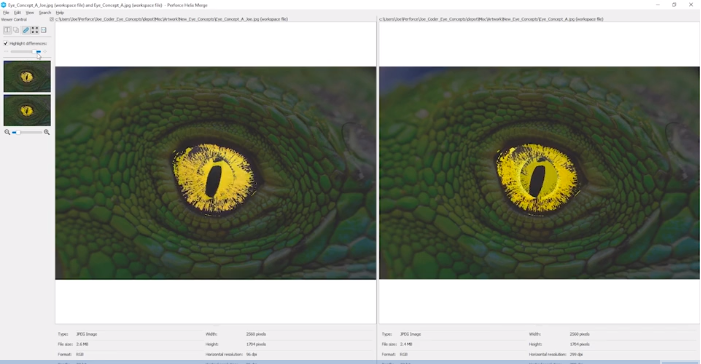Open the Search menu
The image size is (701, 364).
tap(45, 13)
